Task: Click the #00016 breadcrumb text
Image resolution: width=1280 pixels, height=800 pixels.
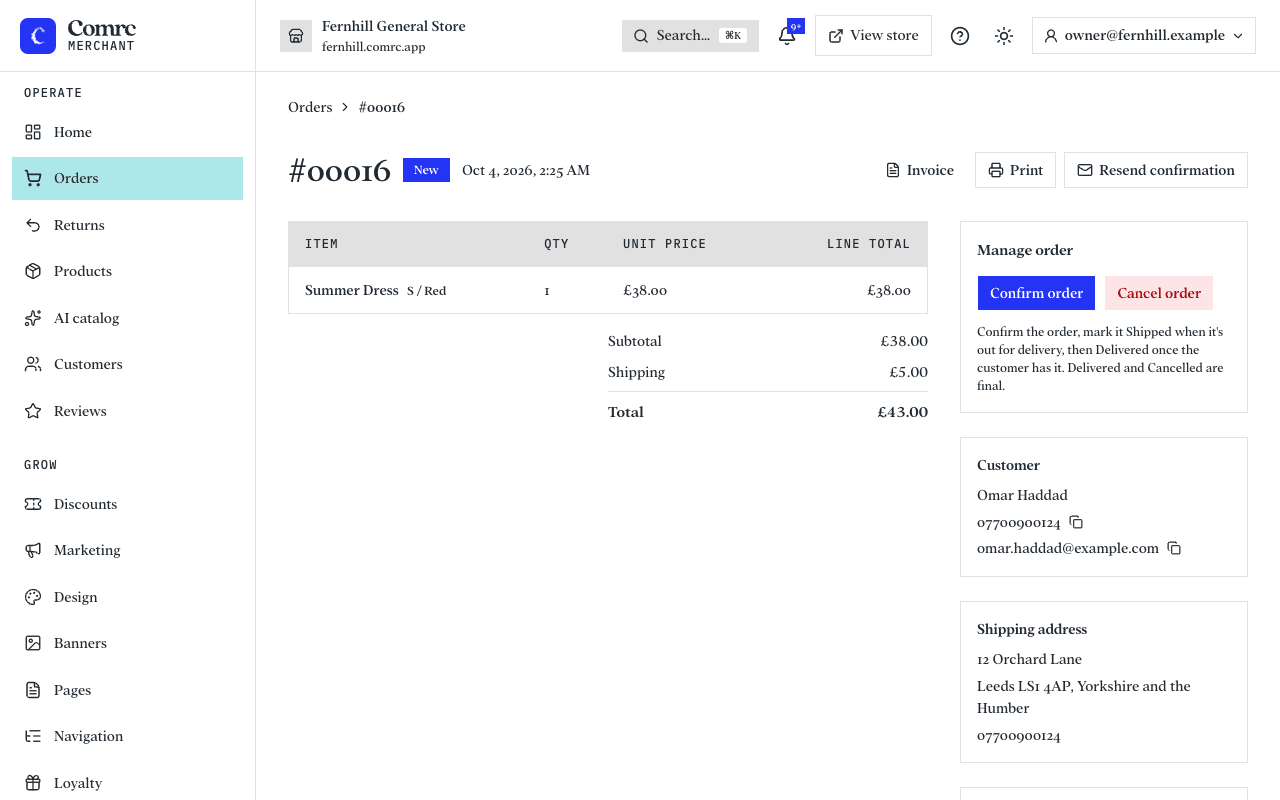Action: [x=382, y=107]
